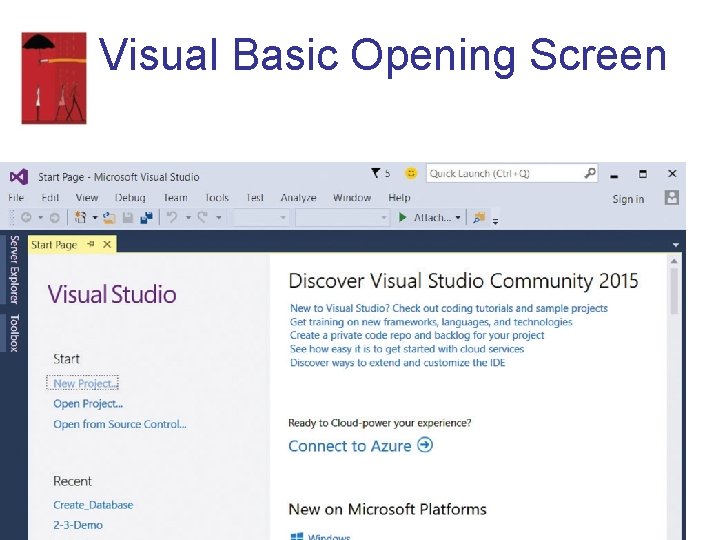Click the Quick Launch search magnifier icon

pyautogui.click(x=589, y=173)
